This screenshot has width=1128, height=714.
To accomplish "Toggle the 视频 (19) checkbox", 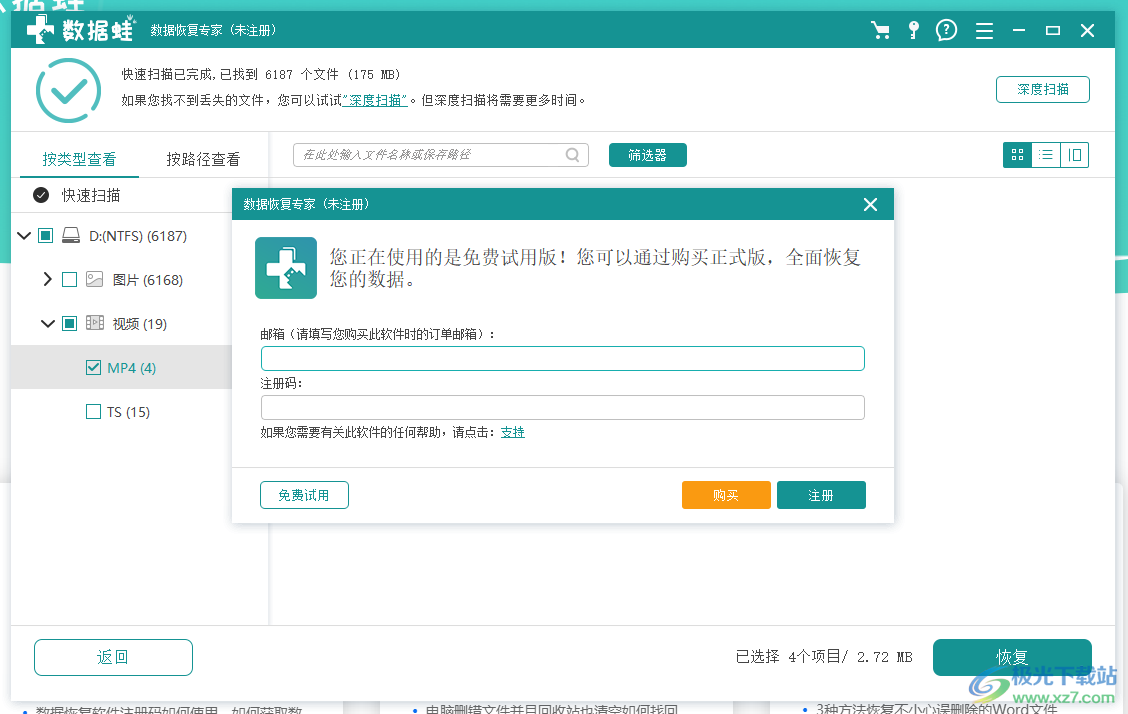I will [x=70, y=324].
